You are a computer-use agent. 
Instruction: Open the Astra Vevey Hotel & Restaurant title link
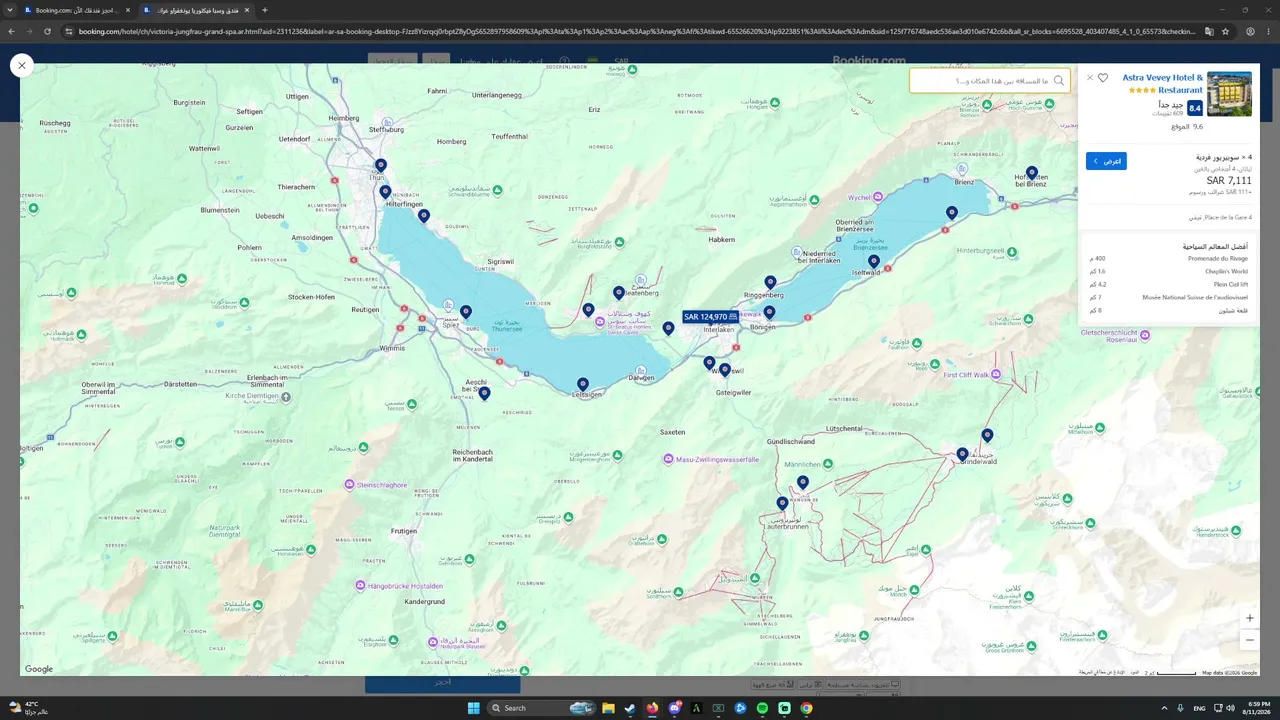point(1162,83)
